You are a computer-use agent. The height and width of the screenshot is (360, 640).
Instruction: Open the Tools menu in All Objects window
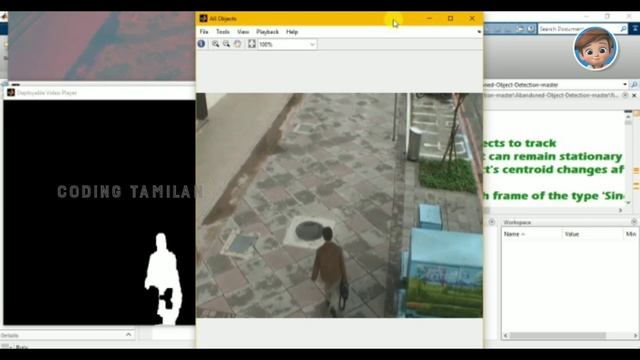pos(222,32)
